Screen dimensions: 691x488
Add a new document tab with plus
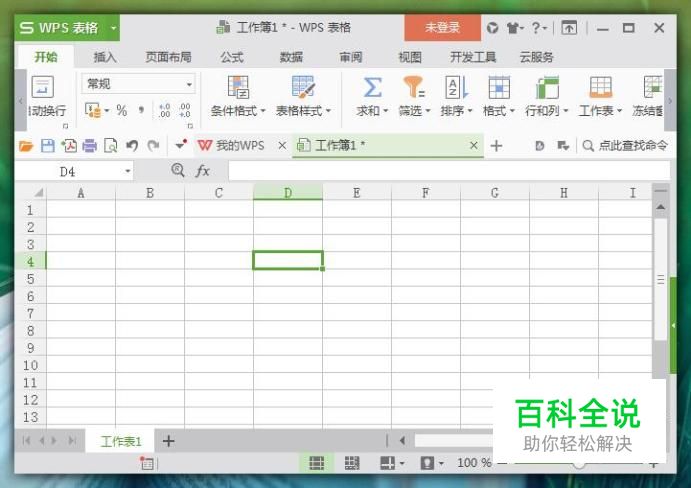(496, 146)
